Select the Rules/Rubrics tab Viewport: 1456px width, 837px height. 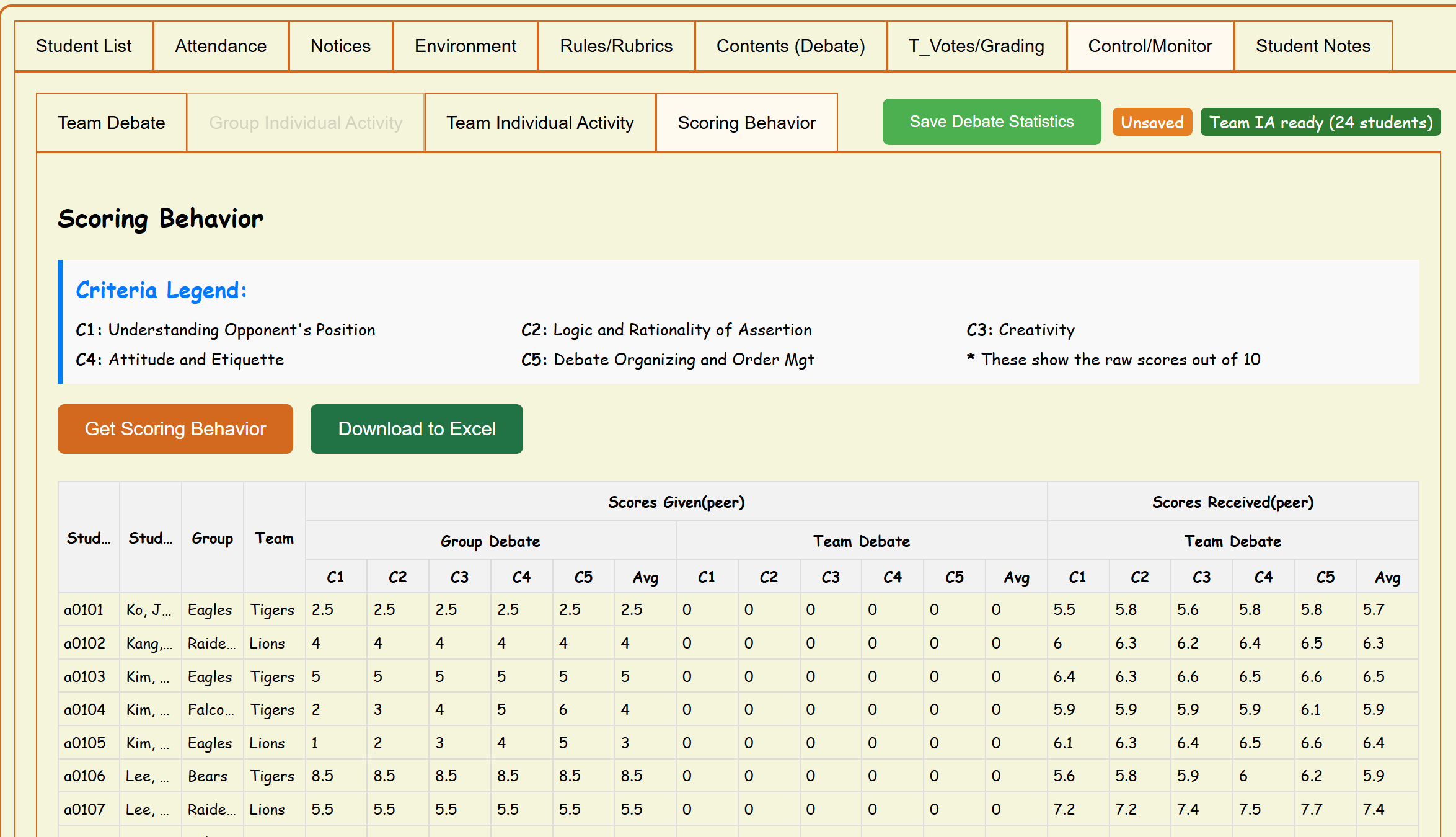[616, 46]
